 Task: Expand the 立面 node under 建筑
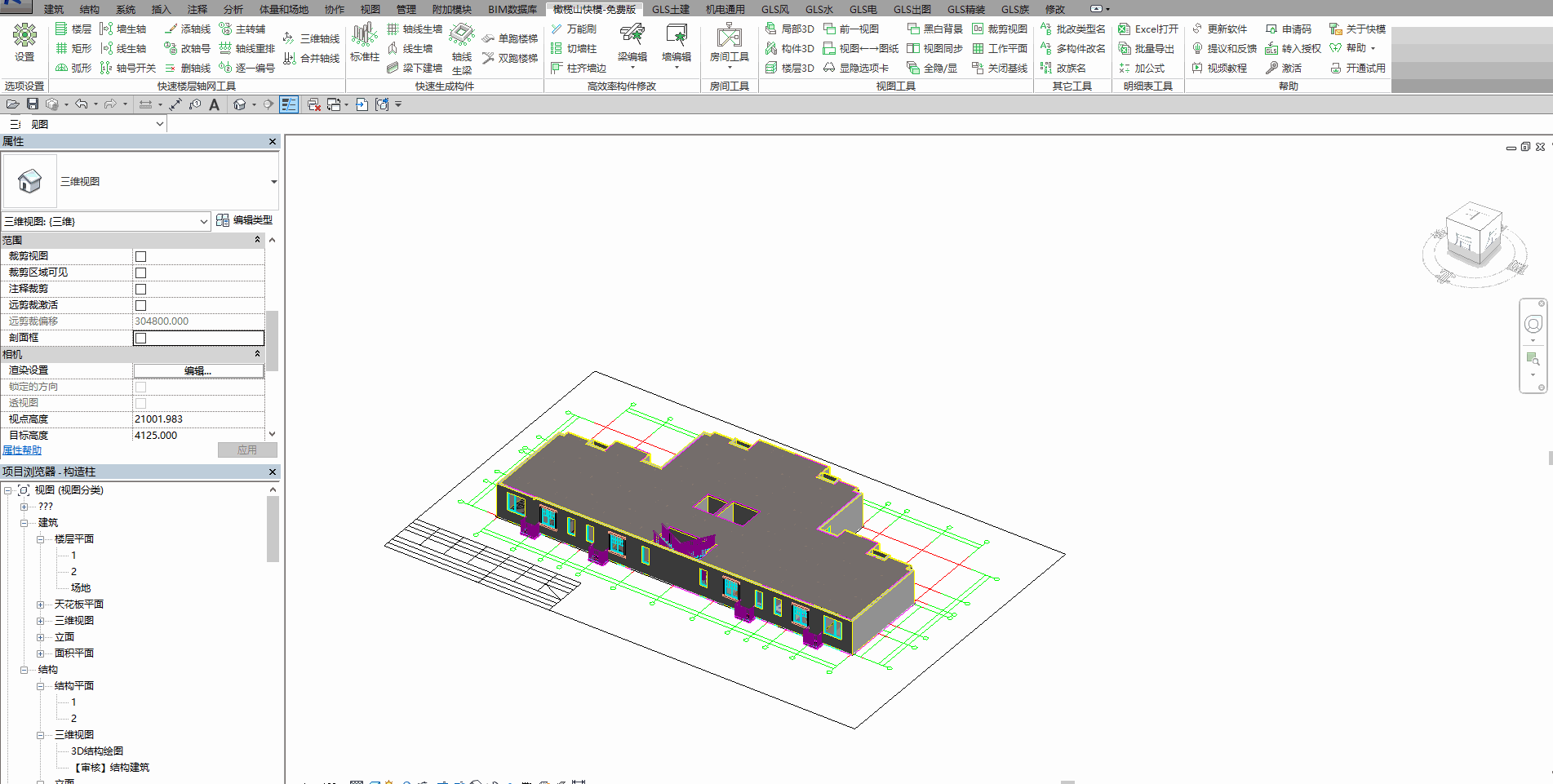40,637
